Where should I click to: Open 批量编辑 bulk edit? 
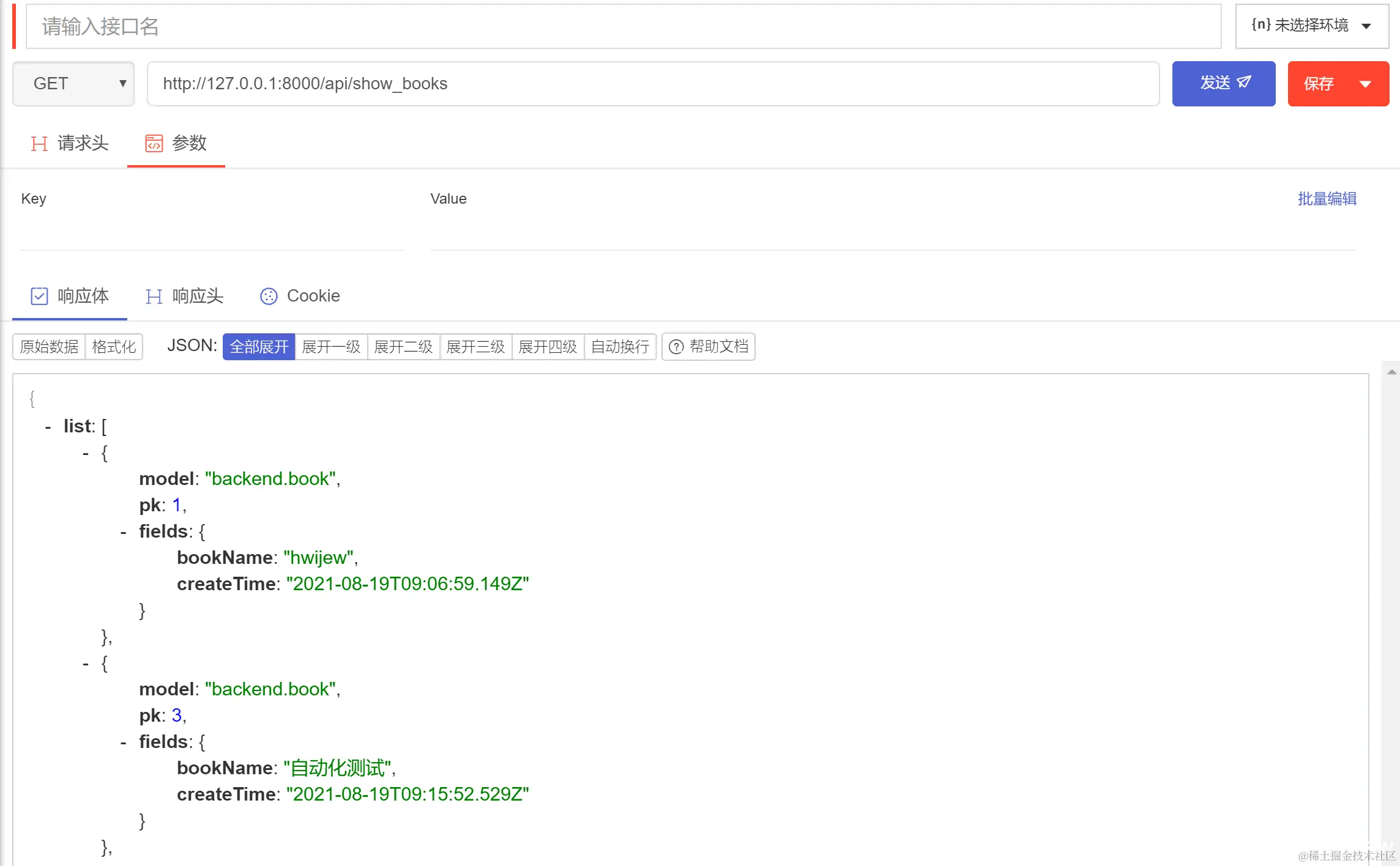pos(1327,198)
